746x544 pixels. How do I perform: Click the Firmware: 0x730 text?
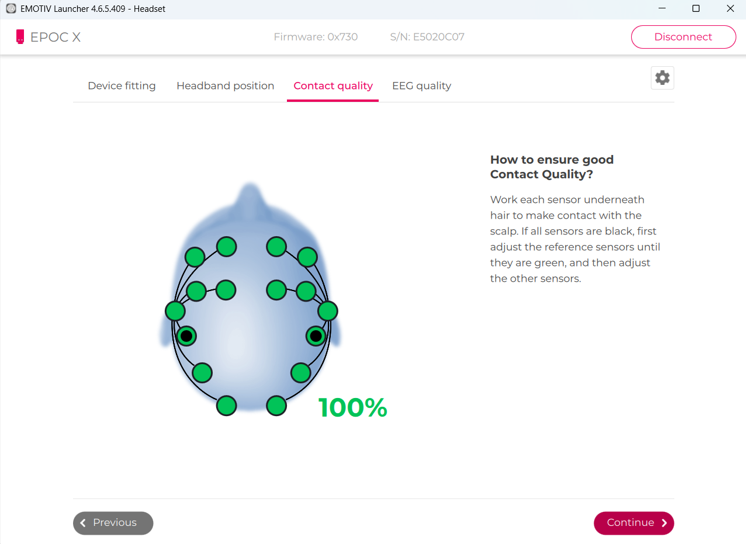pyautogui.click(x=316, y=37)
